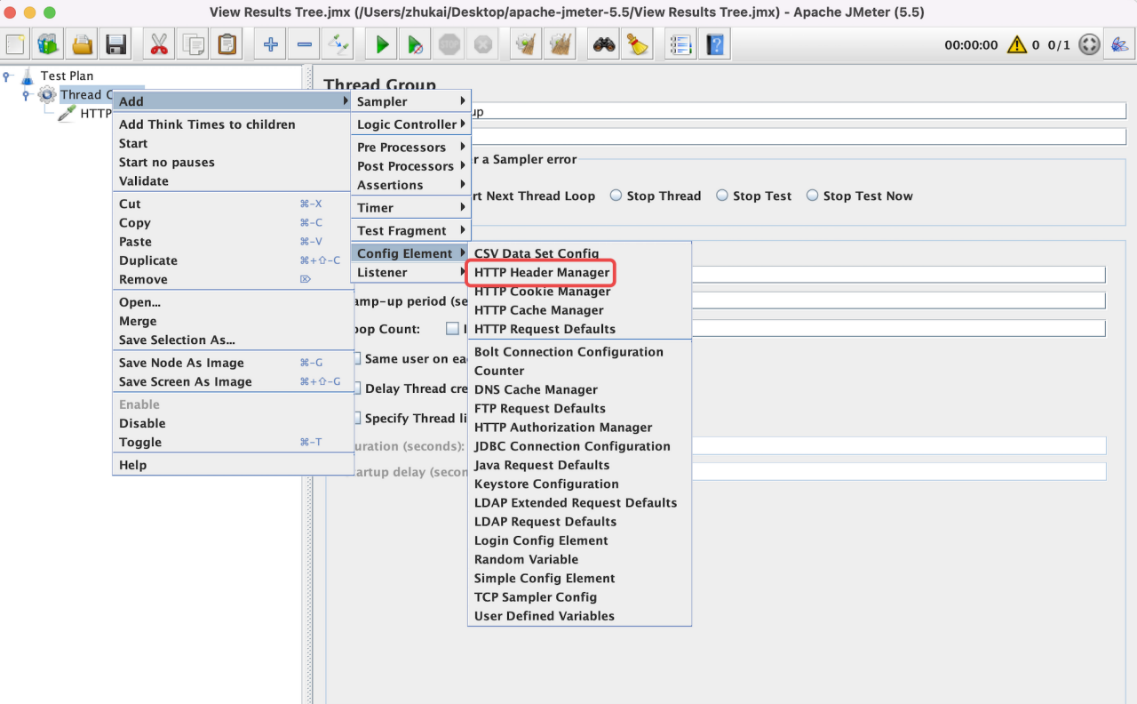
Task: Select the Stop Test Now radio button
Action: (812, 195)
